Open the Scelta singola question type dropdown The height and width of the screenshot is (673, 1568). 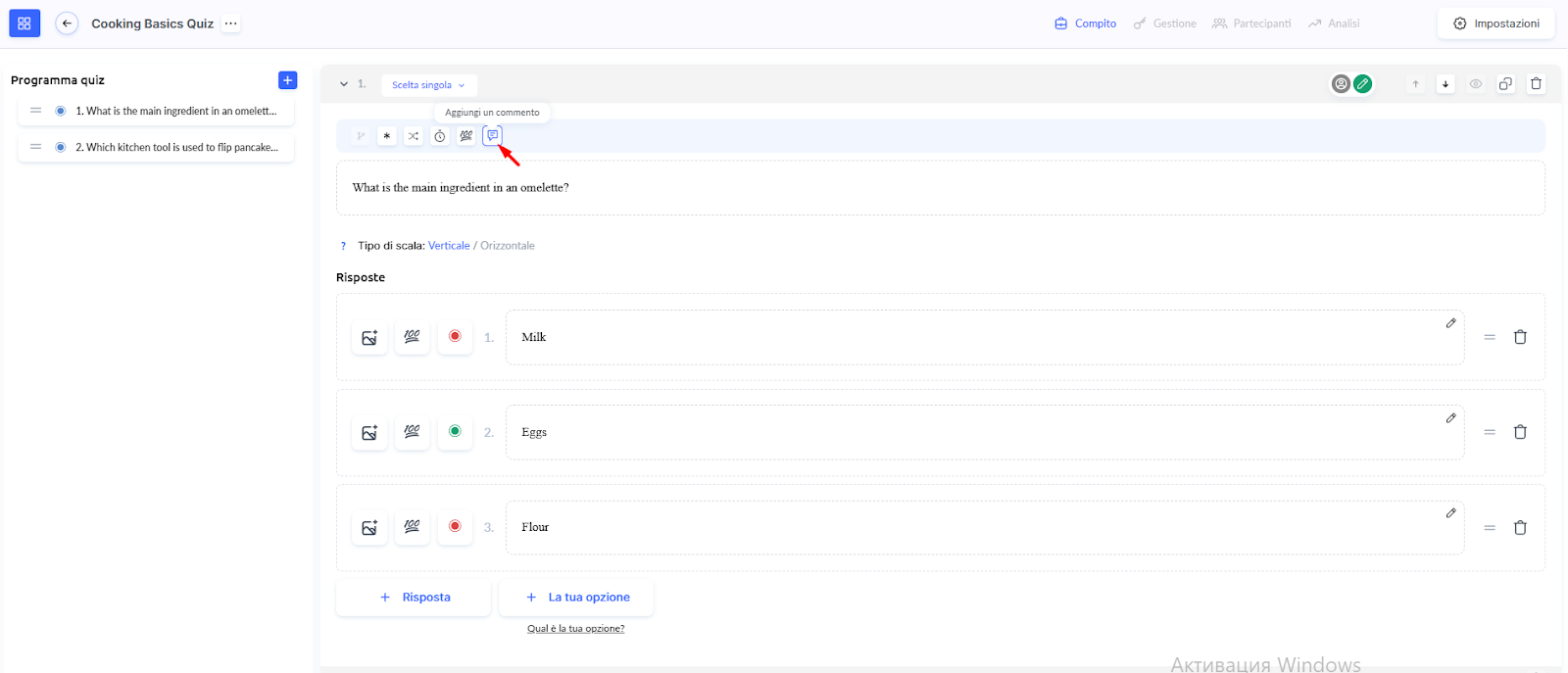428,85
